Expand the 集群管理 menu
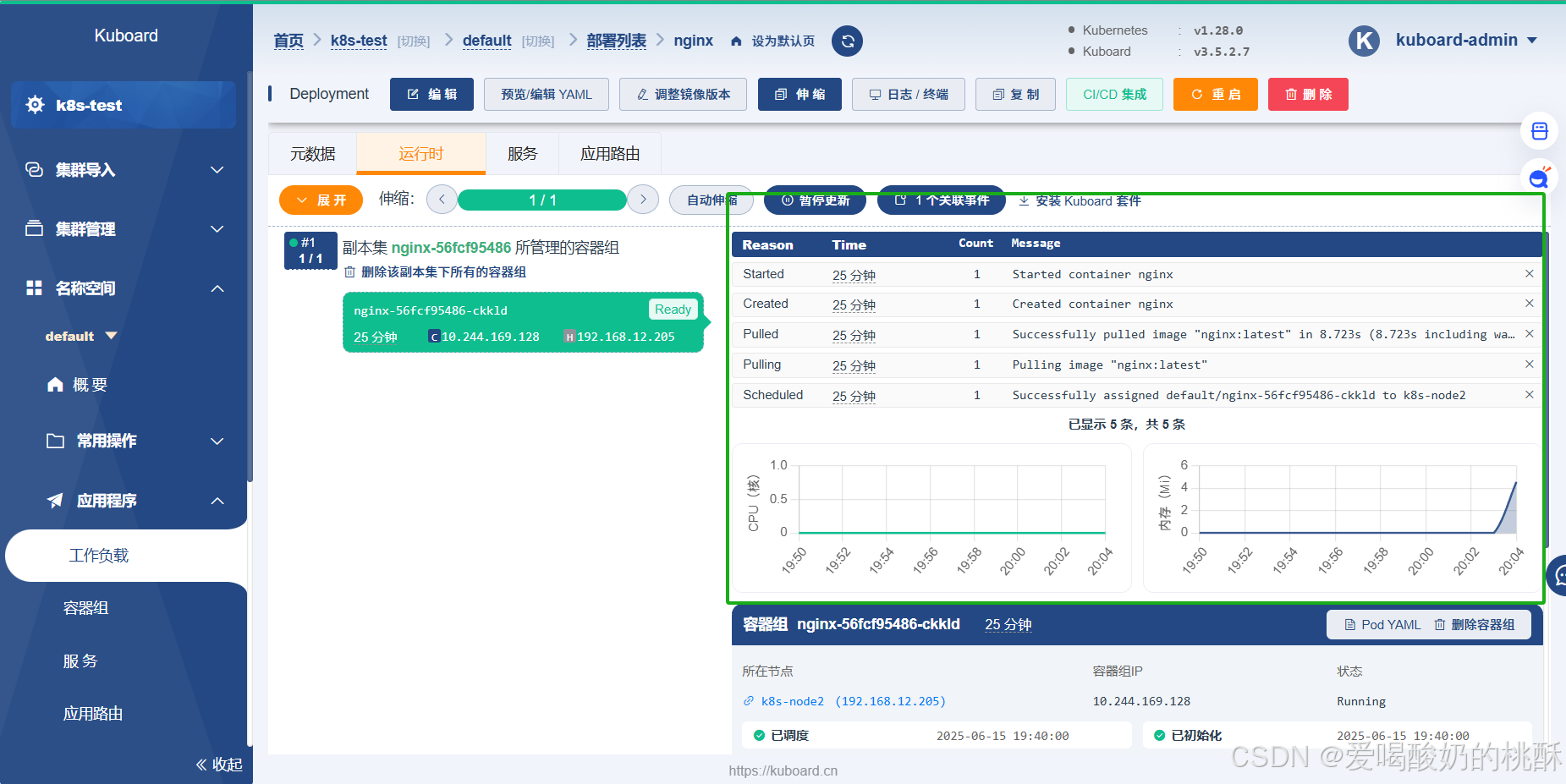This screenshot has height=784, width=1566. pos(217,229)
